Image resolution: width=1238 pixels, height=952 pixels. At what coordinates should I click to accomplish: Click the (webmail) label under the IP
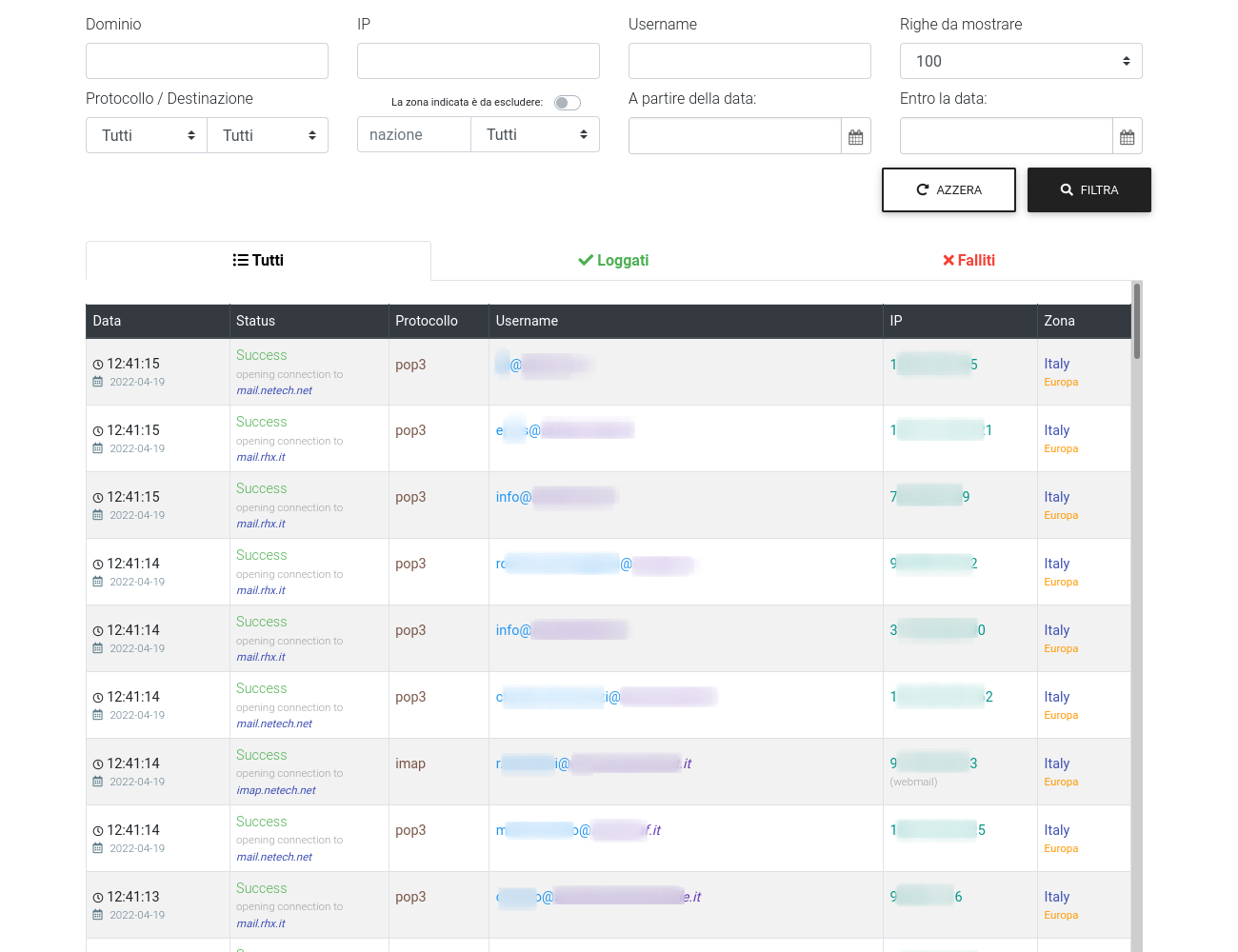point(913,782)
